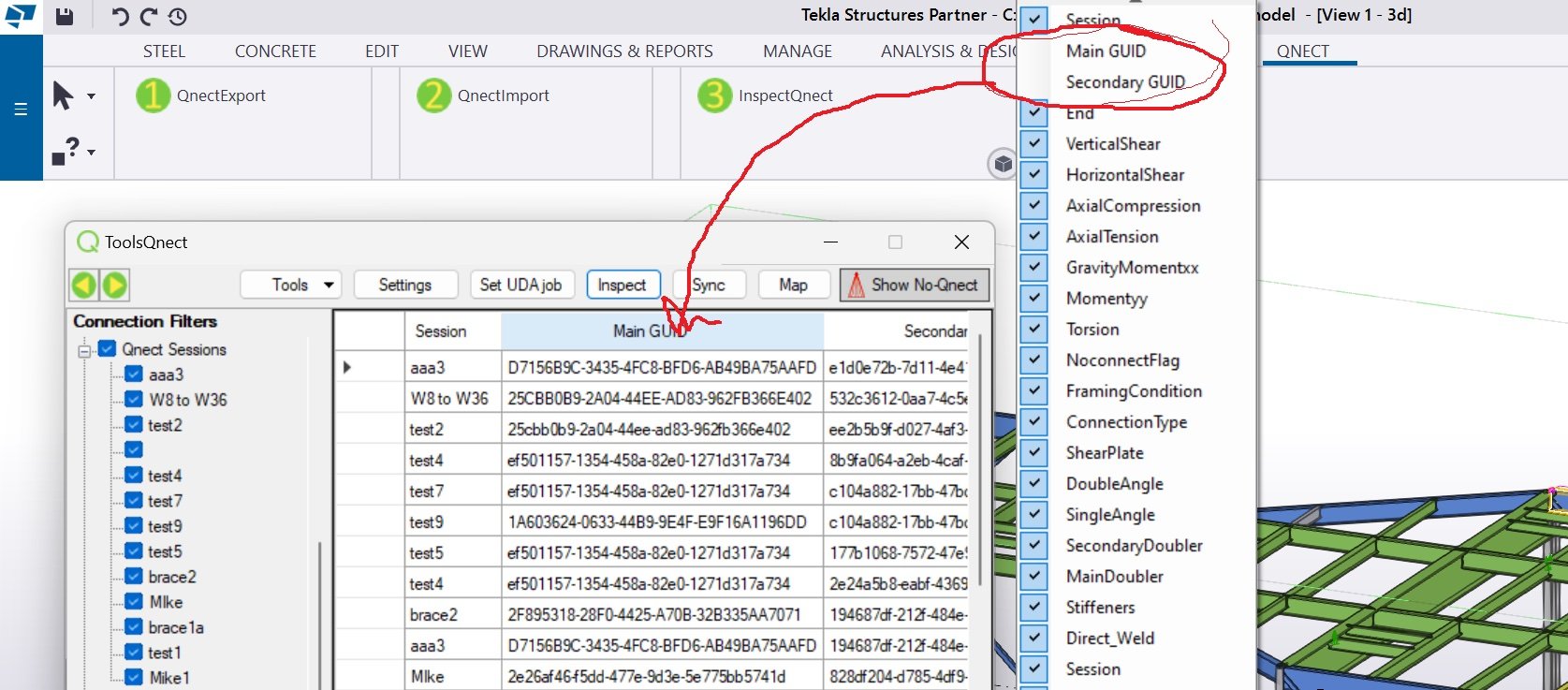Click the Redo arrow icon
Viewport: 1568px width, 690px height.
pos(149,16)
